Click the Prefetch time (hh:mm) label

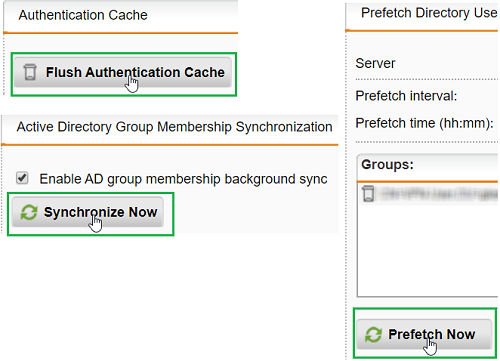(x=424, y=123)
